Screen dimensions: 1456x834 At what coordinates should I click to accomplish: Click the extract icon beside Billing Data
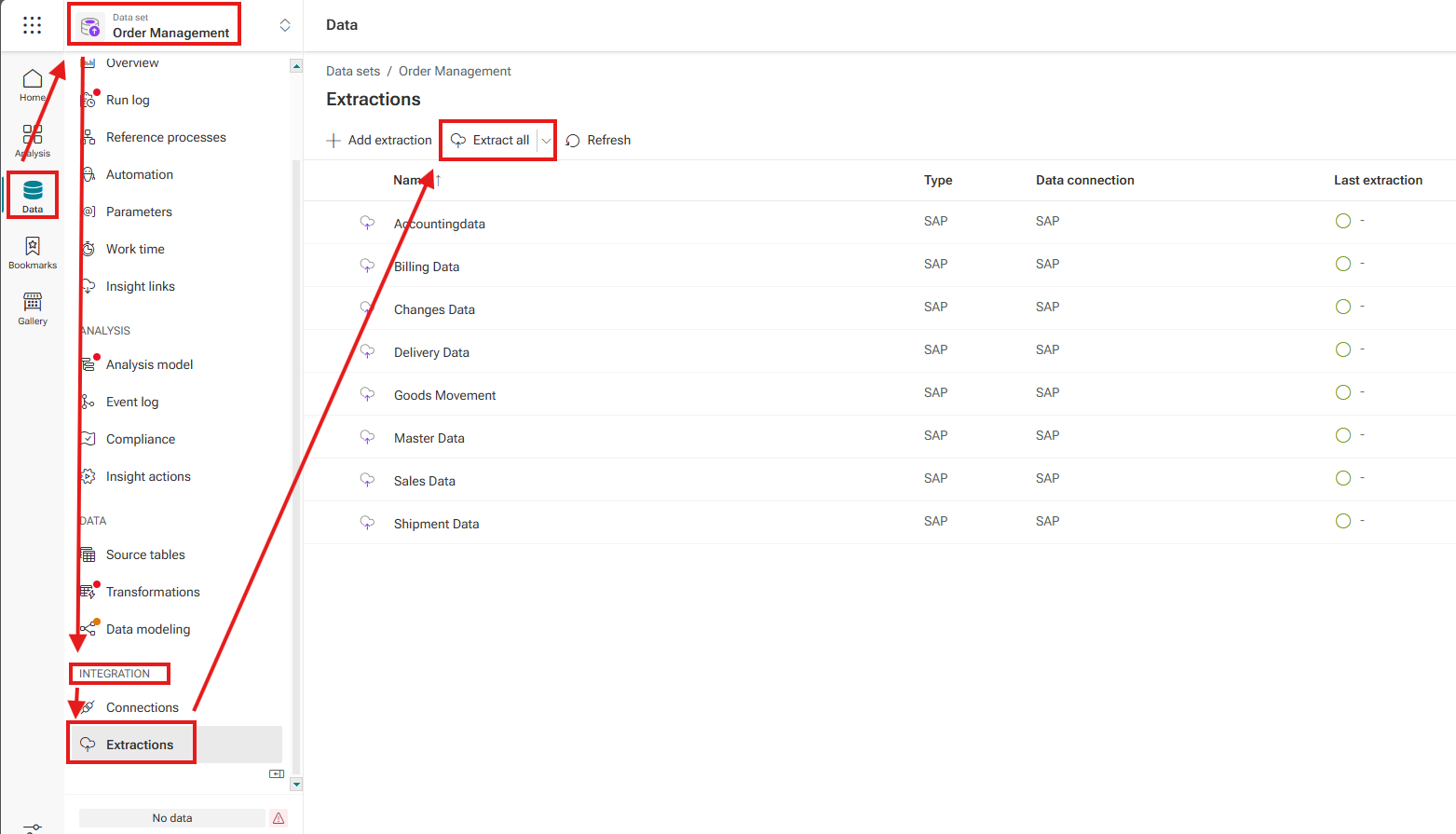pyautogui.click(x=368, y=266)
